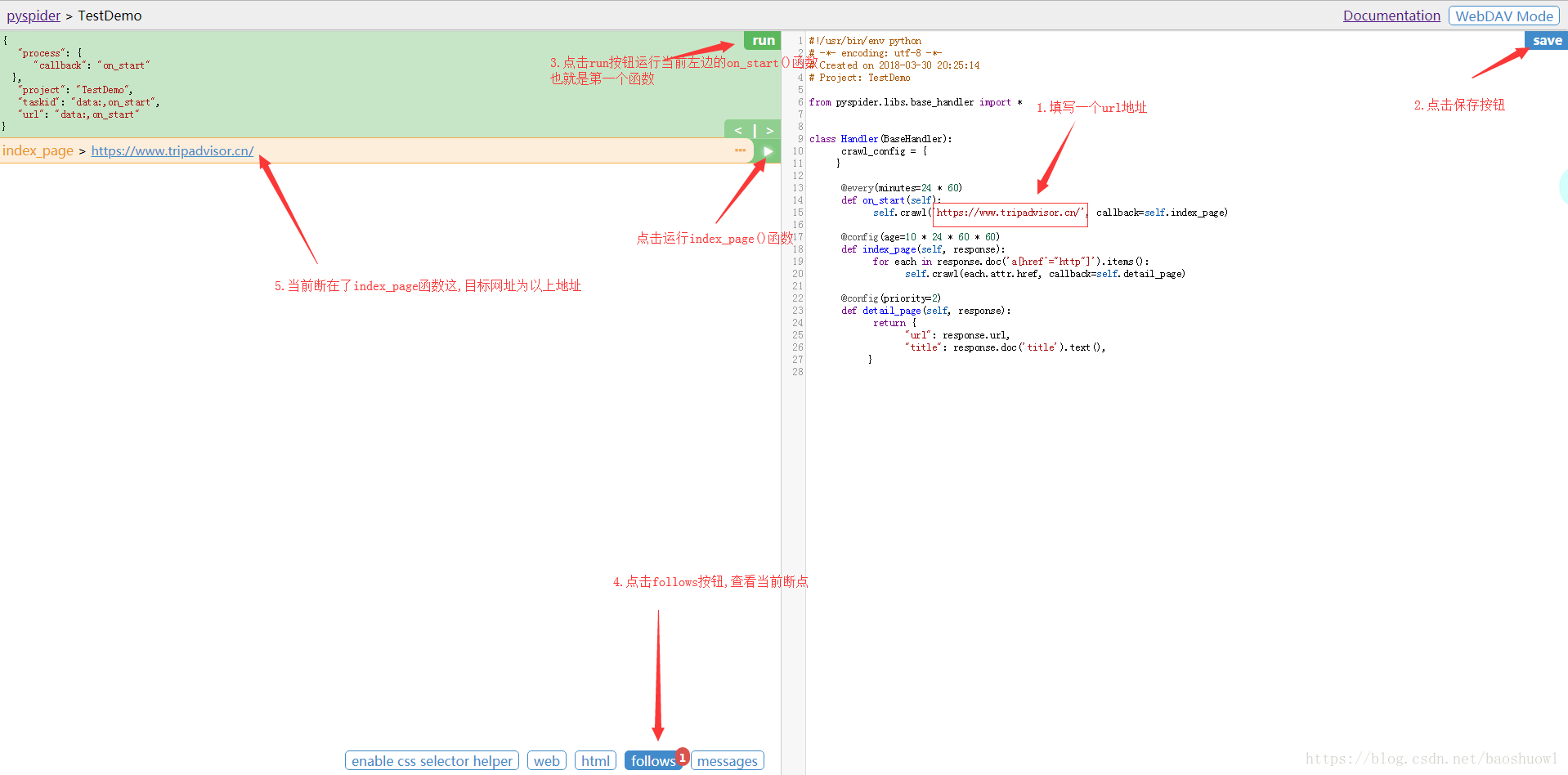
Task: Go back via the pyspider breadcrumb link
Action: click(33, 16)
